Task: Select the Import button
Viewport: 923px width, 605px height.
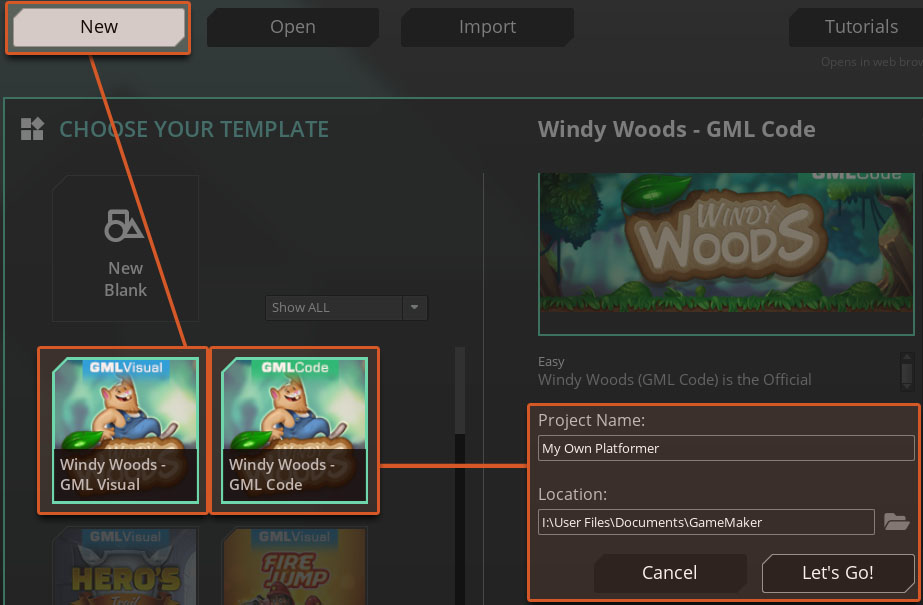Action: 487,27
